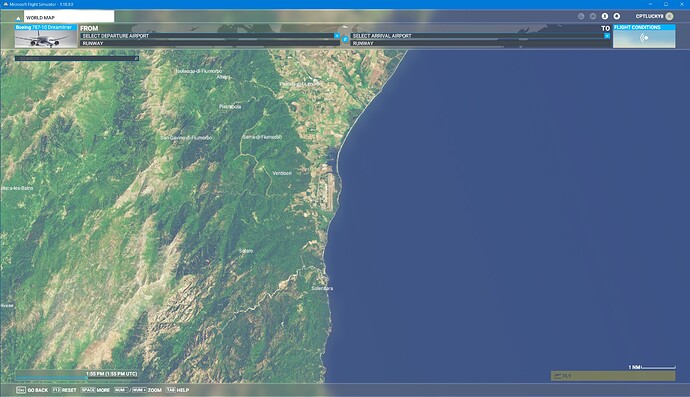
Task: Click HELP in bottom bar
Action: pos(183,390)
